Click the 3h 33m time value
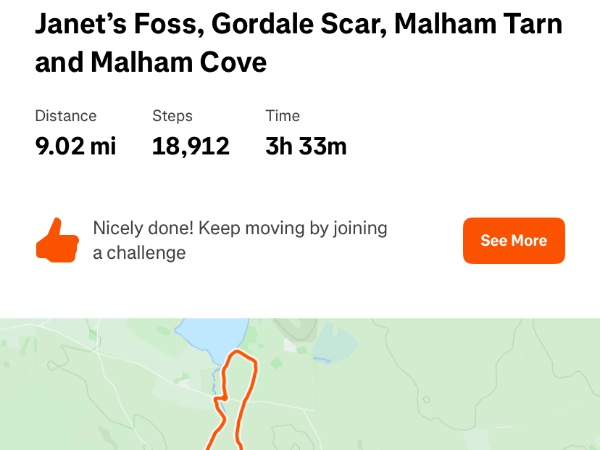This screenshot has height=450, width=600. (306, 147)
